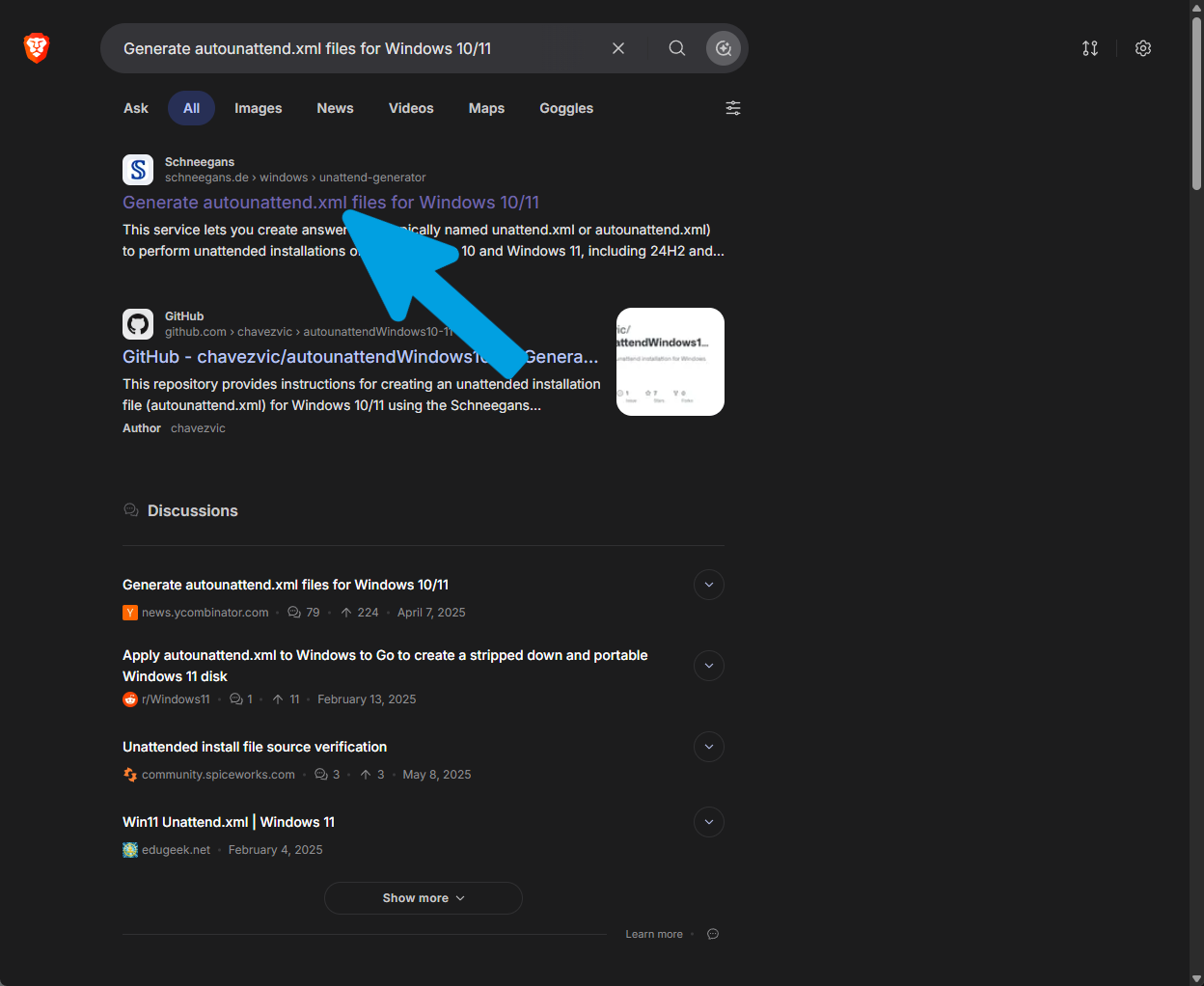Click the magnifying glass search icon

[x=677, y=48]
